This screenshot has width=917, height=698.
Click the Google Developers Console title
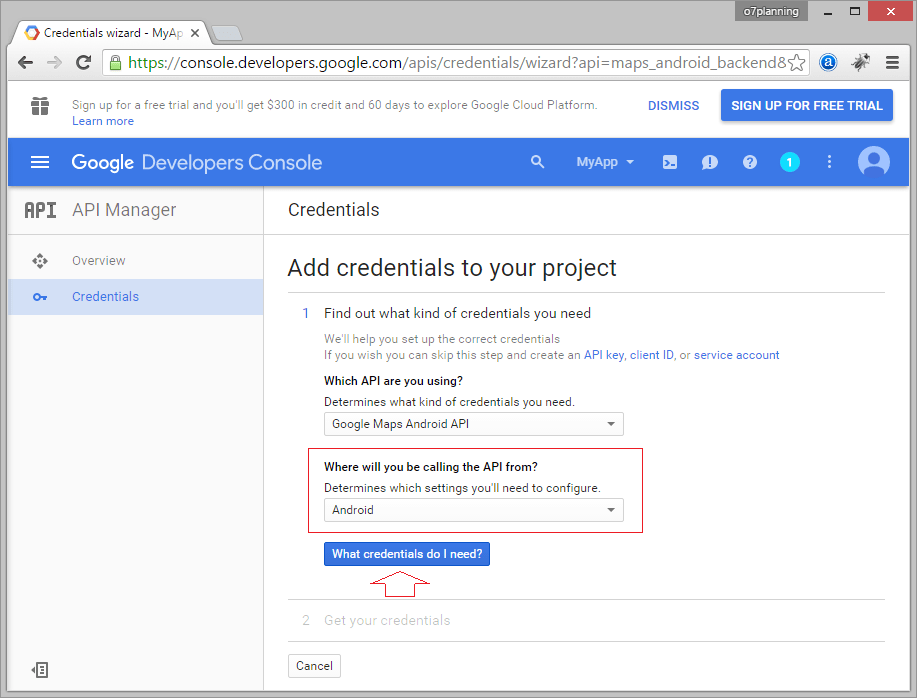coord(196,162)
